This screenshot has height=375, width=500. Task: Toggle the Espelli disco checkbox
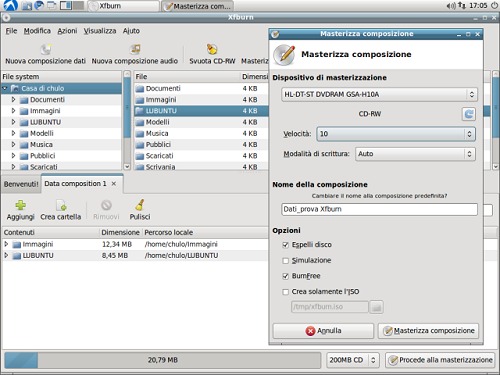click(x=285, y=245)
